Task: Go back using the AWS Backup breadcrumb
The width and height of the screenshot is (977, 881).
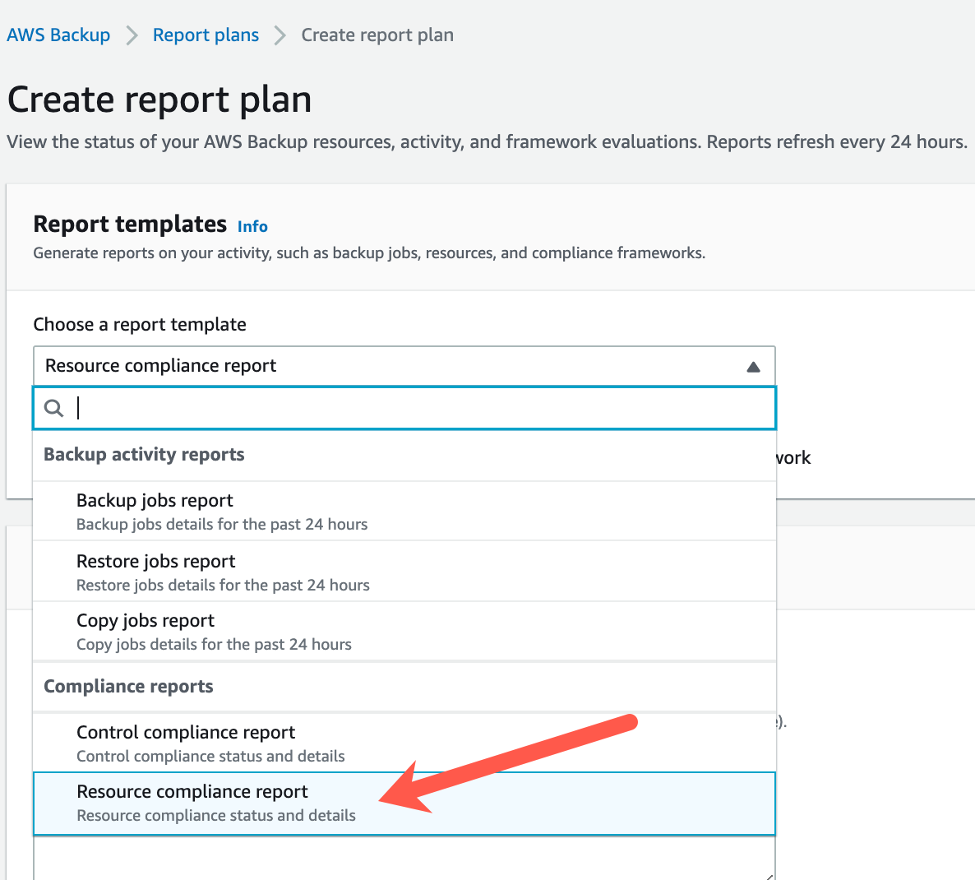Action: click(58, 34)
